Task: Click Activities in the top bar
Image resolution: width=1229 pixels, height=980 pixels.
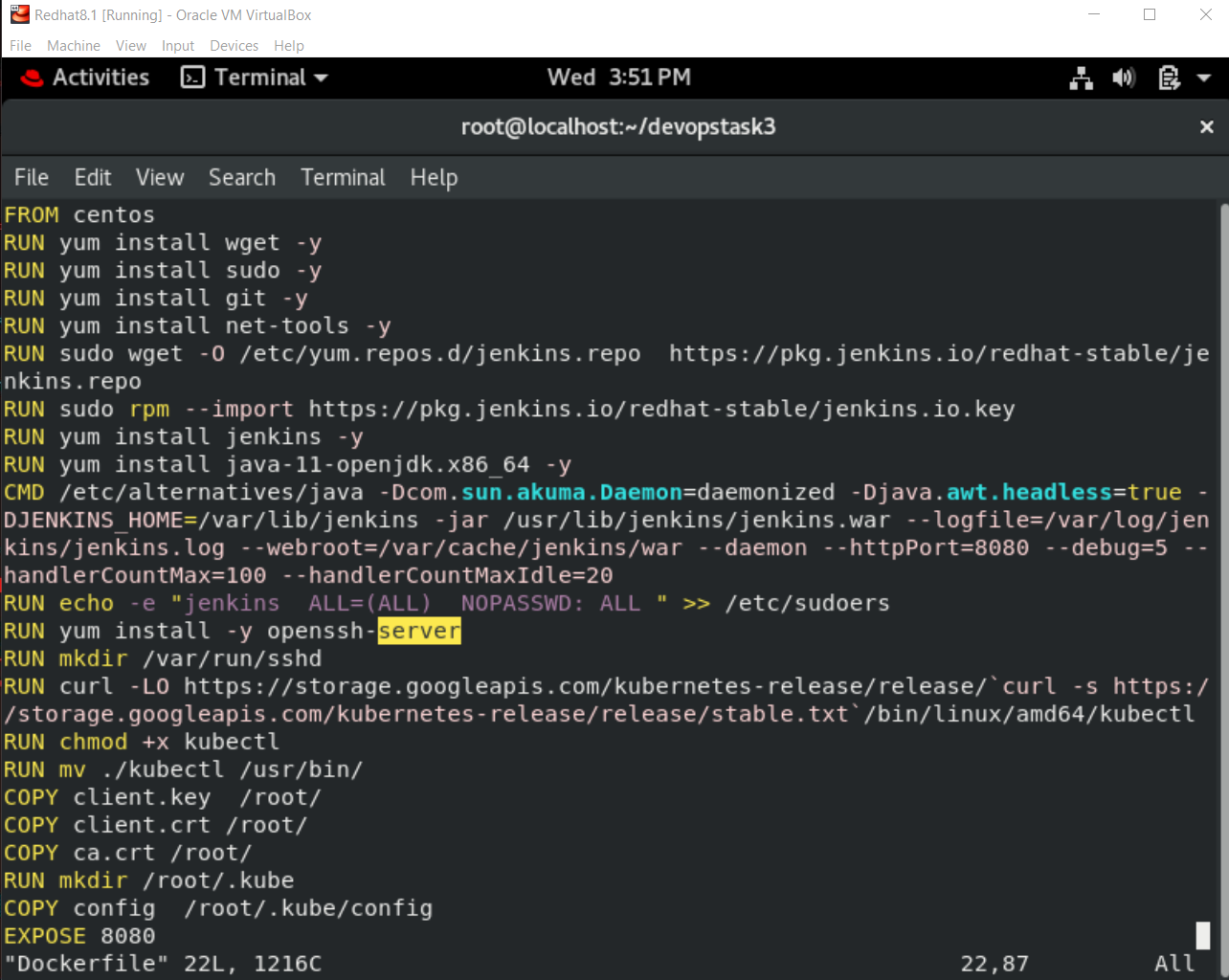Action: [100, 78]
